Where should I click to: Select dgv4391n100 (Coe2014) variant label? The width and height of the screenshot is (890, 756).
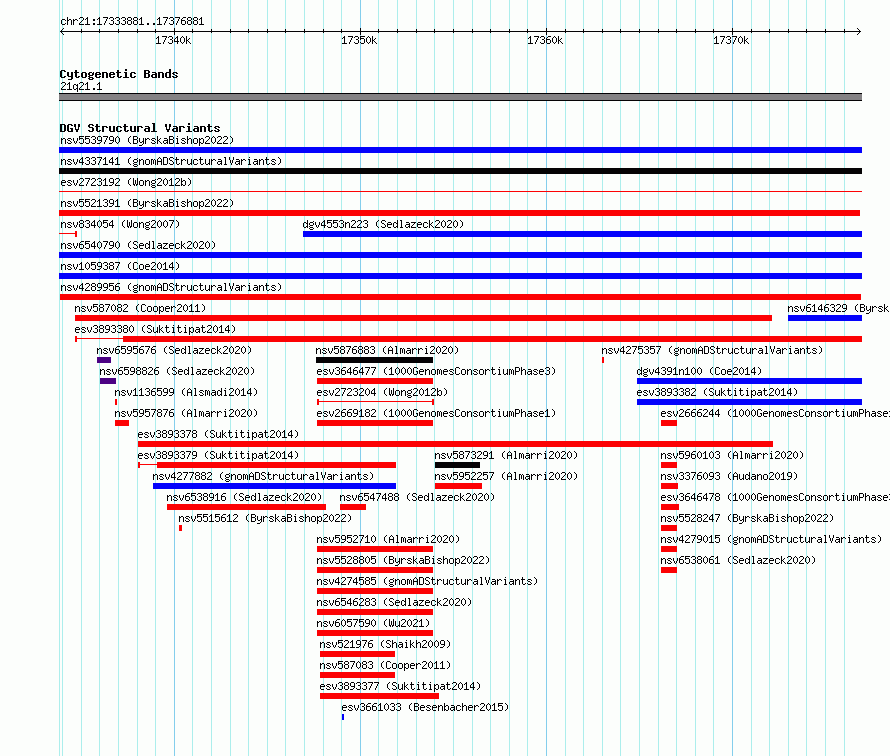699,371
